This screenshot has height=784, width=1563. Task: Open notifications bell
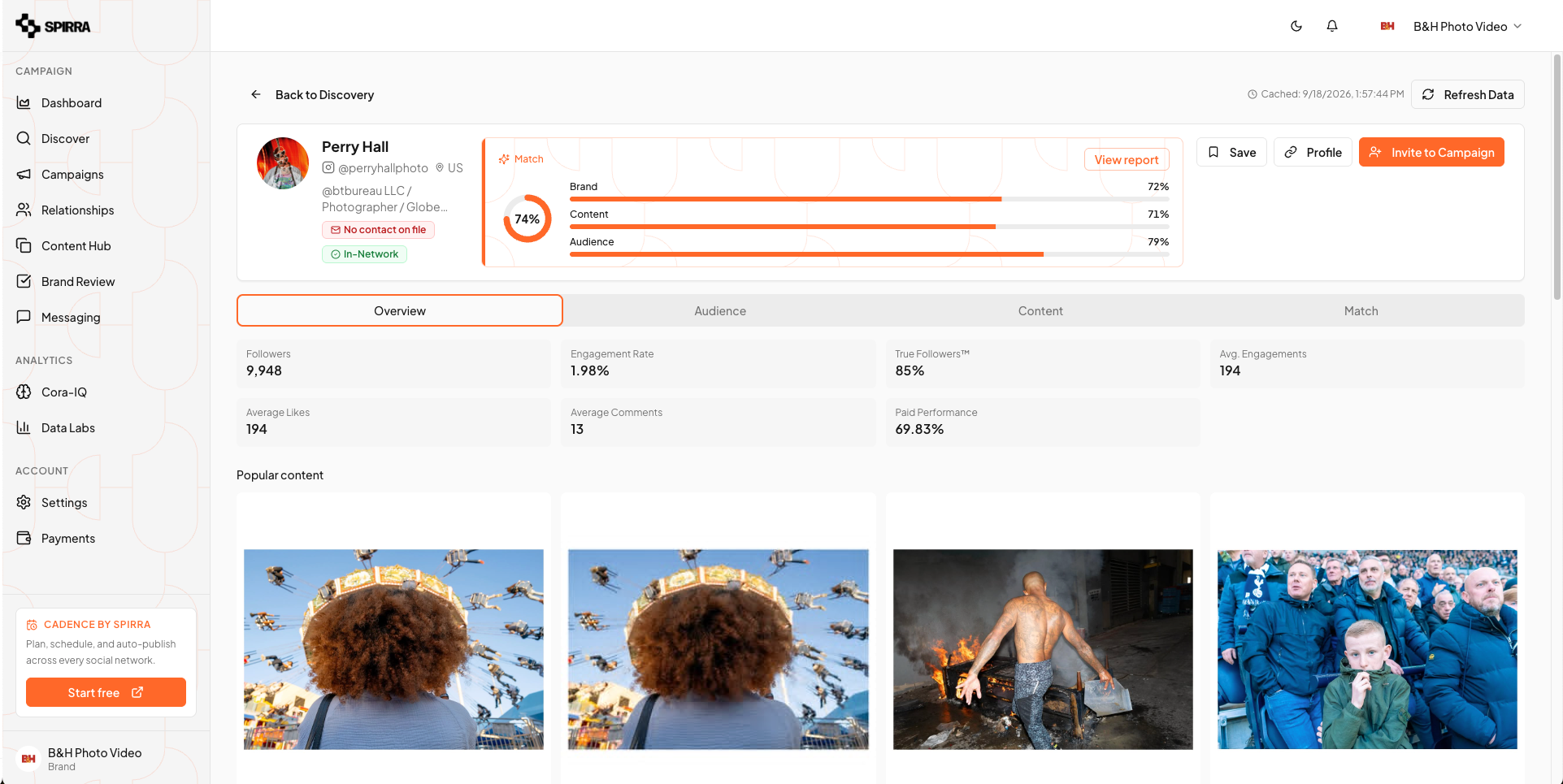[x=1332, y=26]
